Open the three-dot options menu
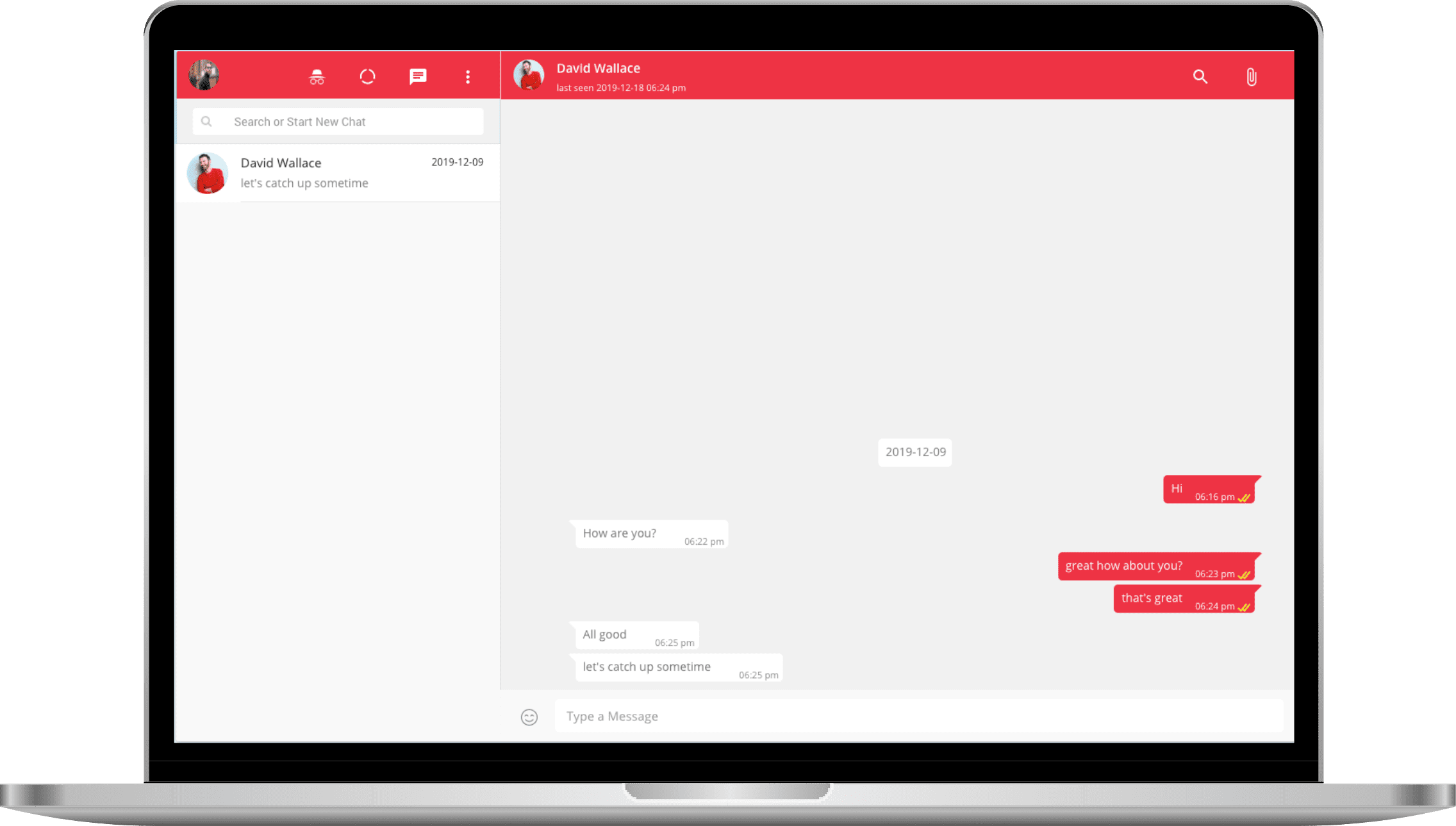Screen dimensions: 1456x826 click(468, 76)
